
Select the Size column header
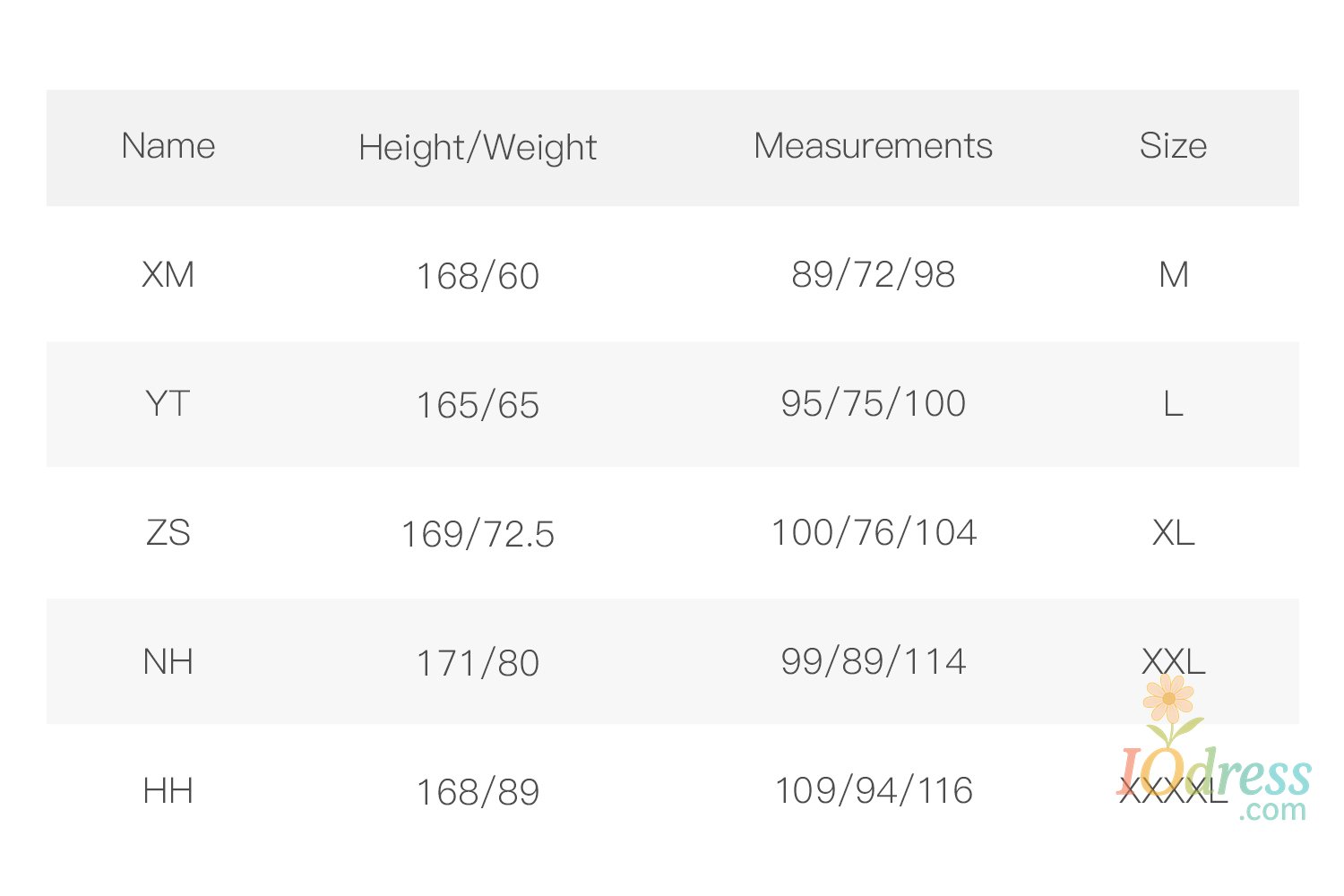click(1173, 146)
